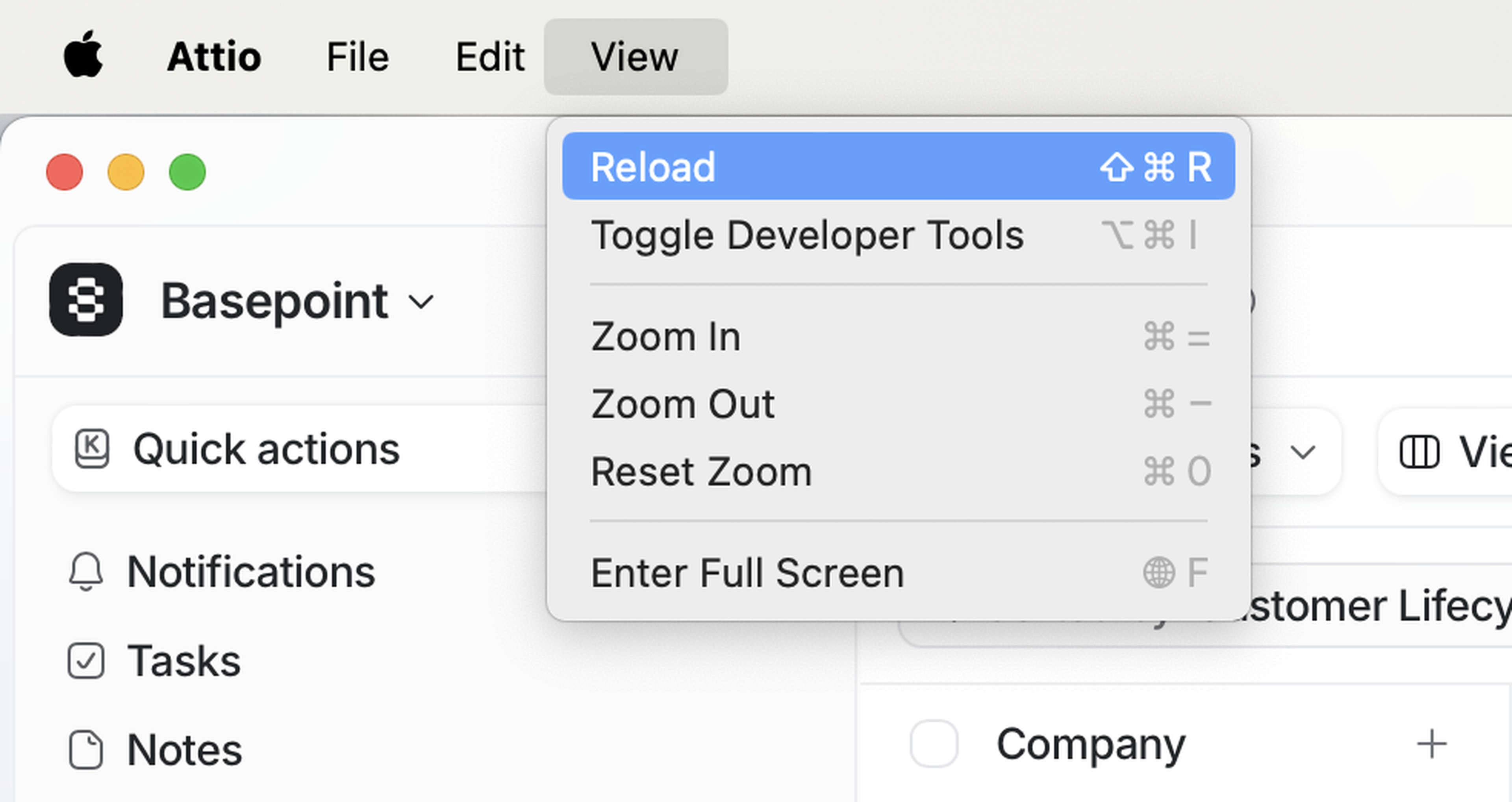Choose Toggle Developer Tools menu item
Screen dimensions: 1512x802
808,235
